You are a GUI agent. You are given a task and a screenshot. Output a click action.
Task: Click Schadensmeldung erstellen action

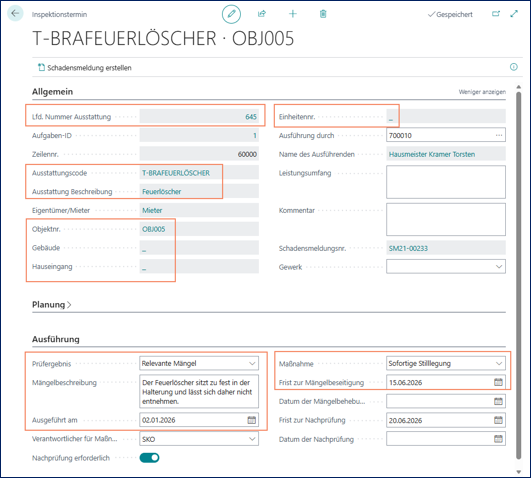coord(85,68)
